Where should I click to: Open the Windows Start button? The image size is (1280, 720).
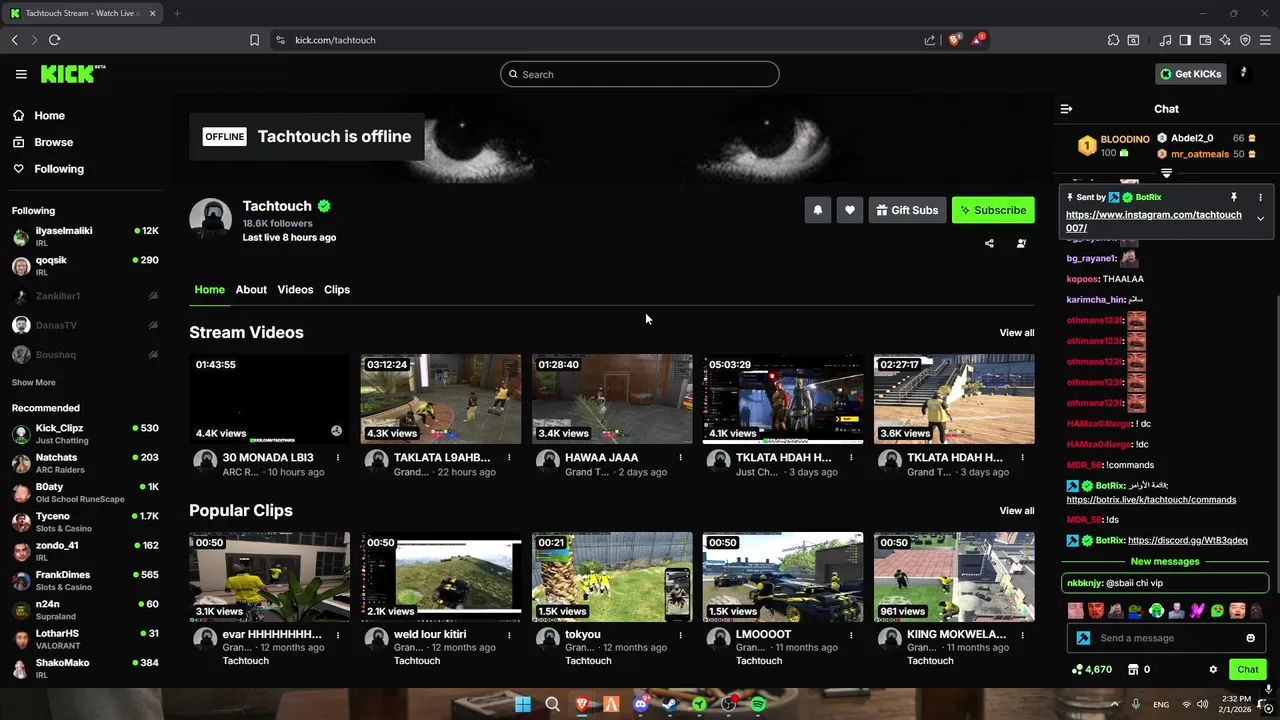[523, 704]
